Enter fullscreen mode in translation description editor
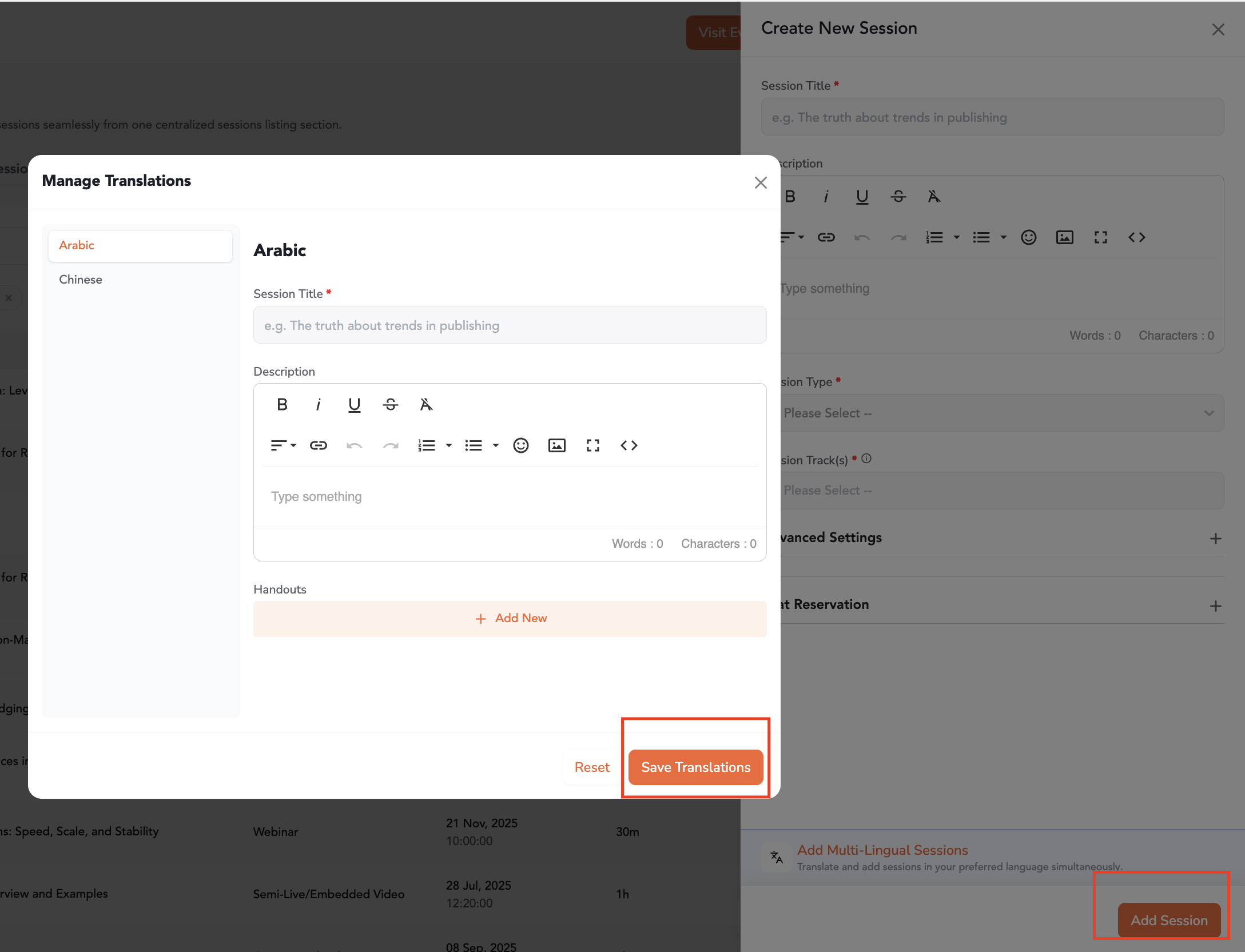This screenshot has height=952, width=1245. pyautogui.click(x=592, y=445)
